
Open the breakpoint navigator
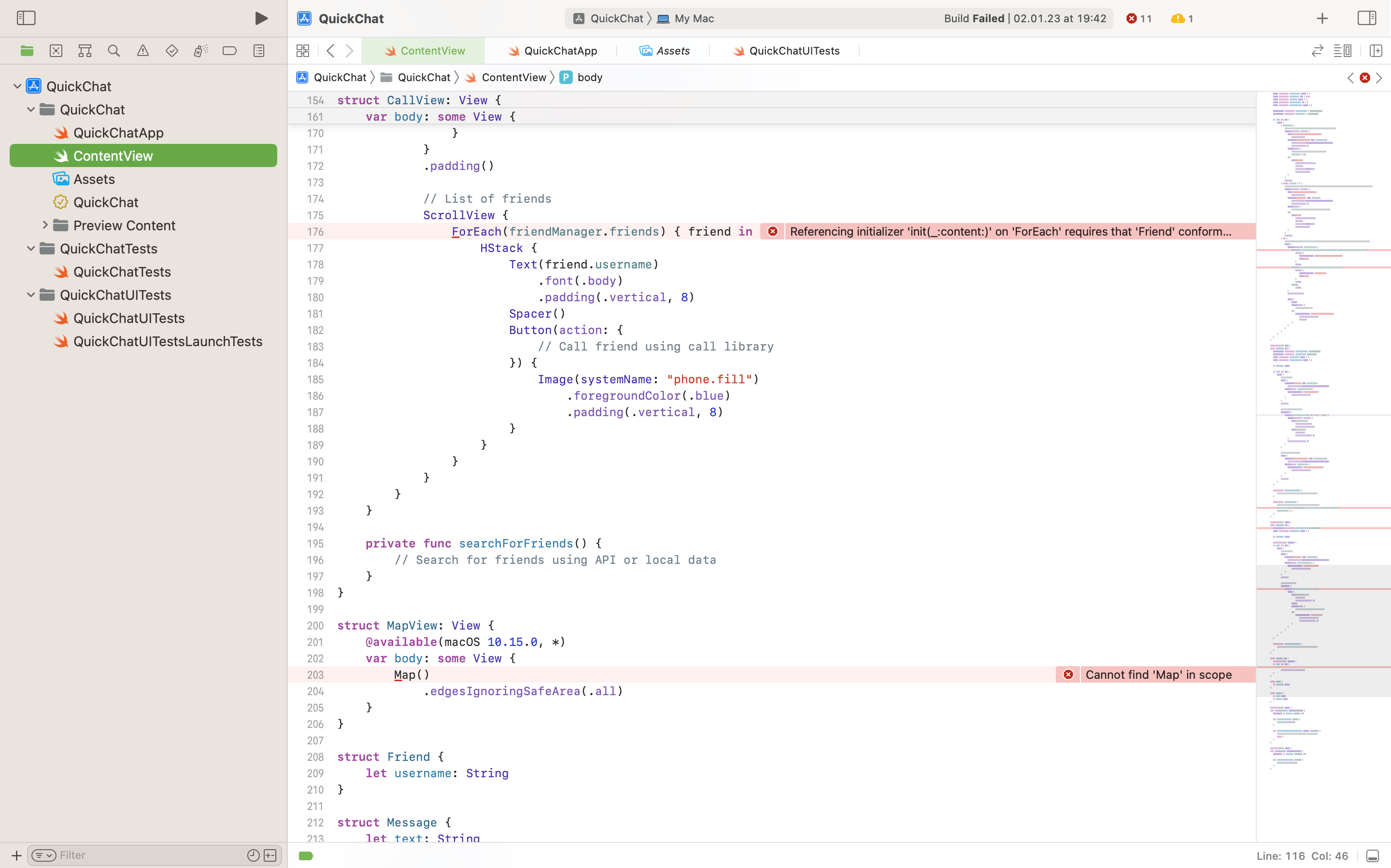coord(230,51)
